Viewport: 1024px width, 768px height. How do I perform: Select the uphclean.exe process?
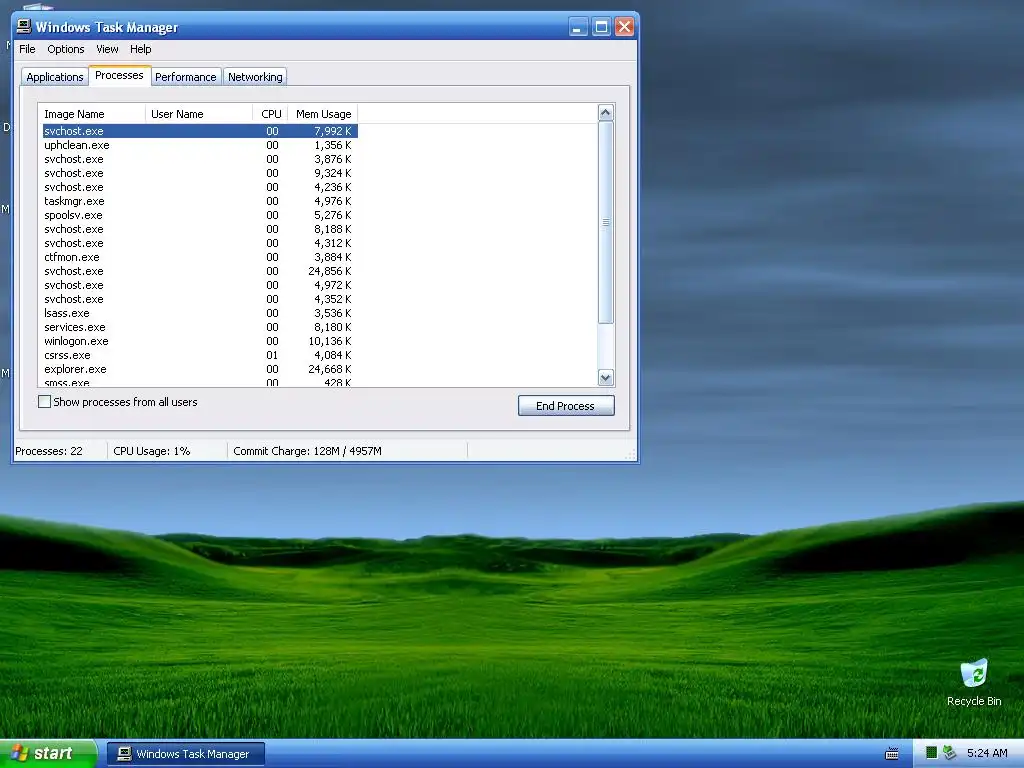pyautogui.click(x=200, y=145)
